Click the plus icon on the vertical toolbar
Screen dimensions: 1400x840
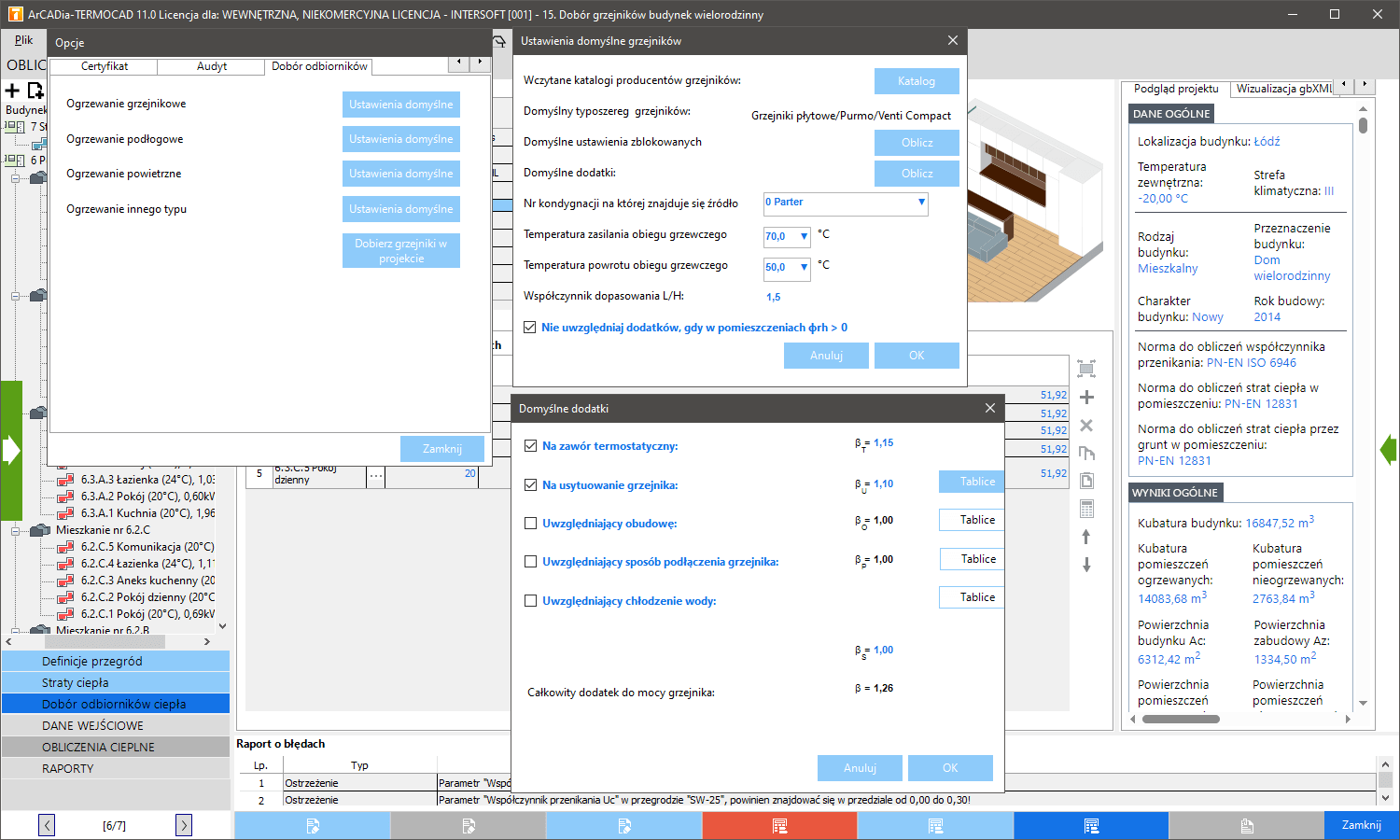coord(1086,398)
